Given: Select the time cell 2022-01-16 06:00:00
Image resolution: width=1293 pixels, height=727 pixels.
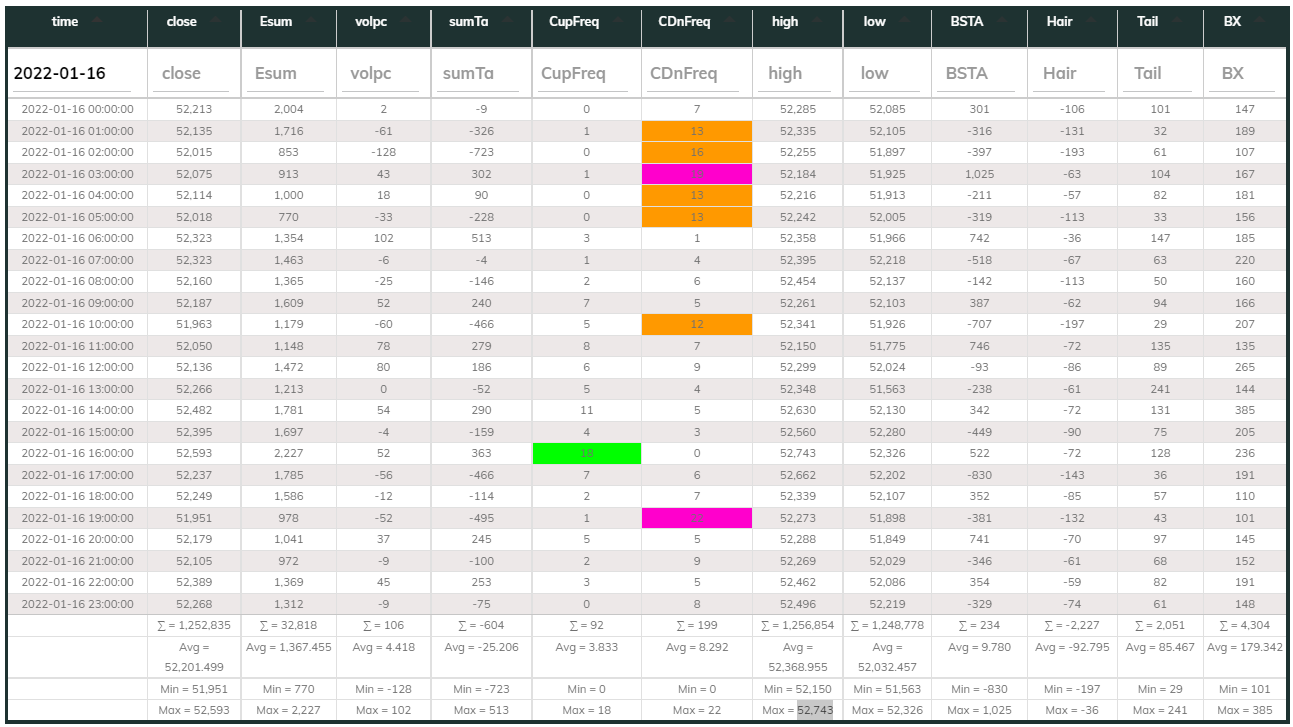Looking at the screenshot, I should coord(77,238).
